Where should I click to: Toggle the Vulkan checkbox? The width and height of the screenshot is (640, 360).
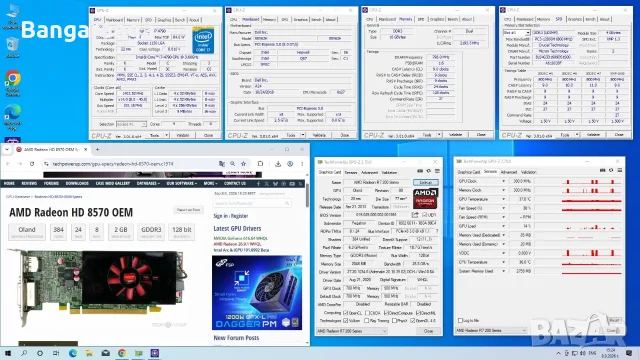pyautogui.click(x=346, y=321)
